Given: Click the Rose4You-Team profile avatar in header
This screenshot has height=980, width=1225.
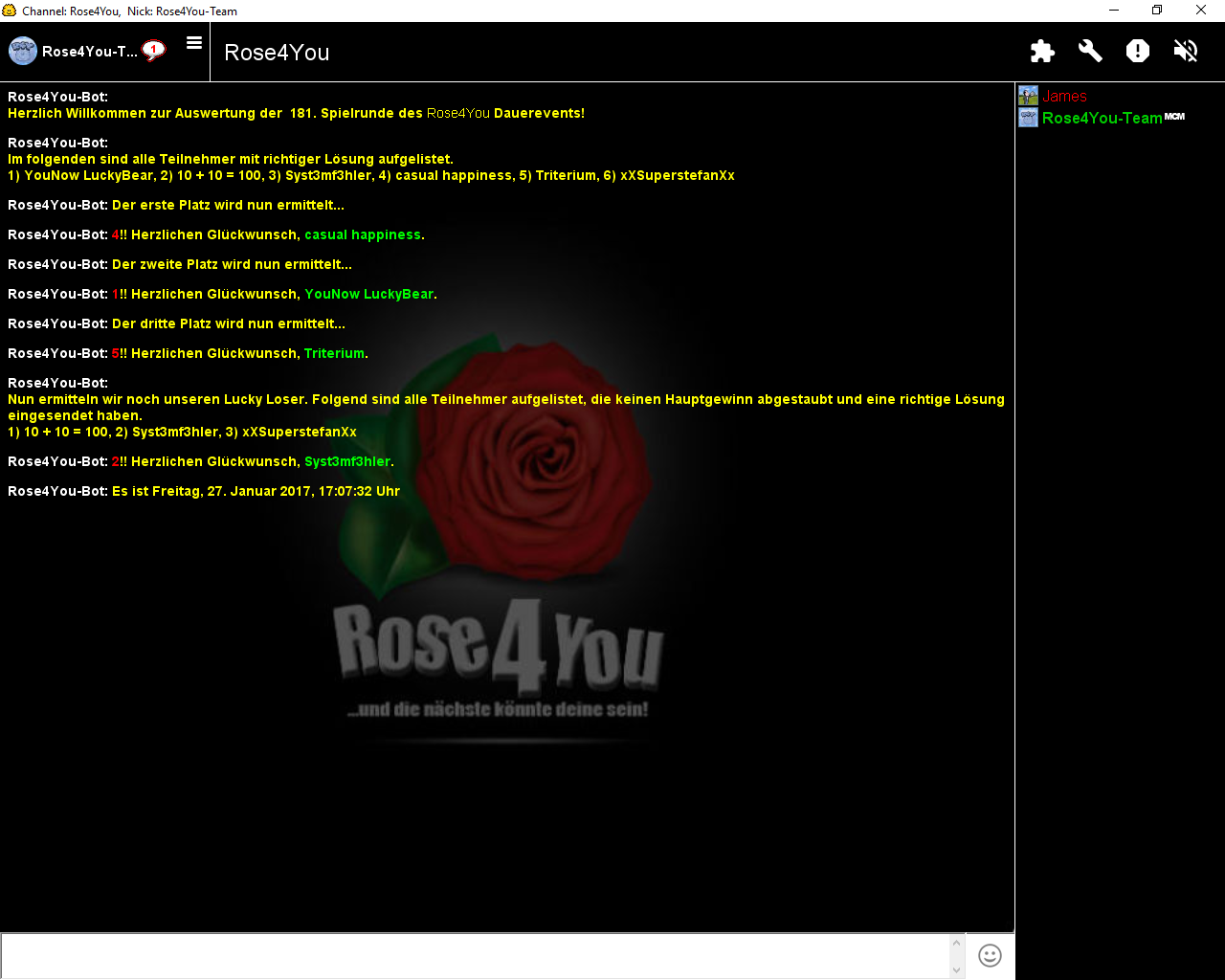Looking at the screenshot, I should point(23,51).
